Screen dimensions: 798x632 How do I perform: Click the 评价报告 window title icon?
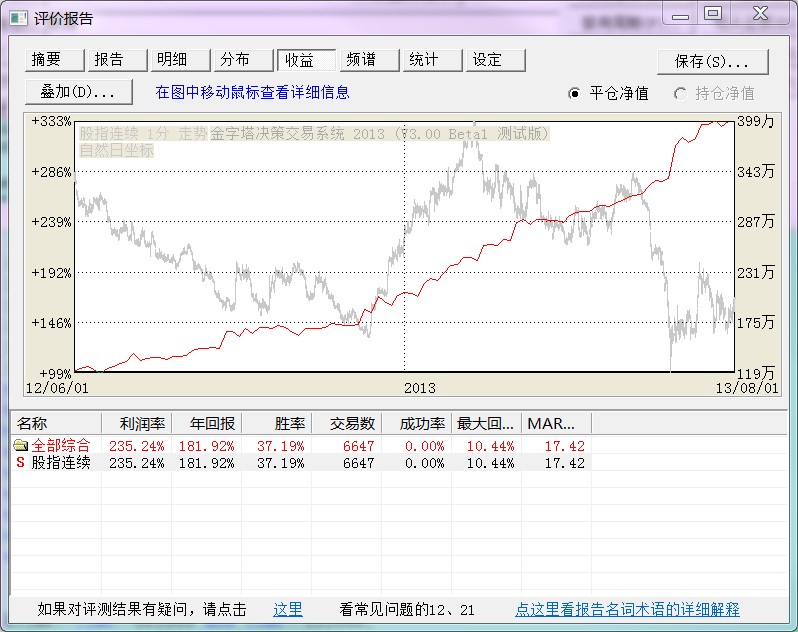(17, 18)
